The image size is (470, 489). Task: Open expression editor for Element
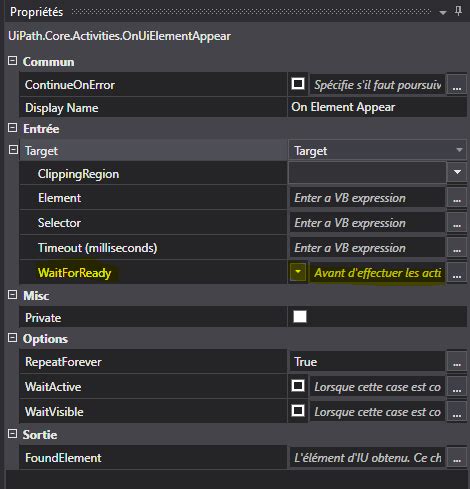(x=457, y=198)
